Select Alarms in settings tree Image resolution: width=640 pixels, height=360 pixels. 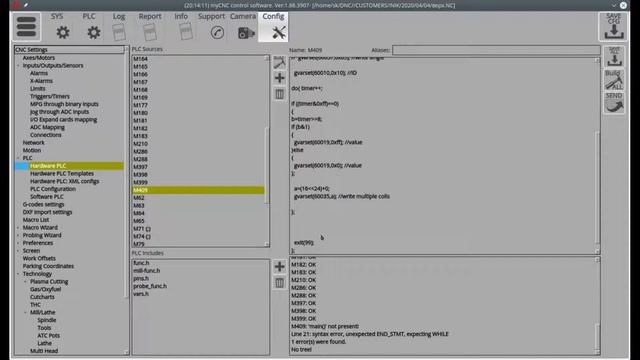point(39,73)
